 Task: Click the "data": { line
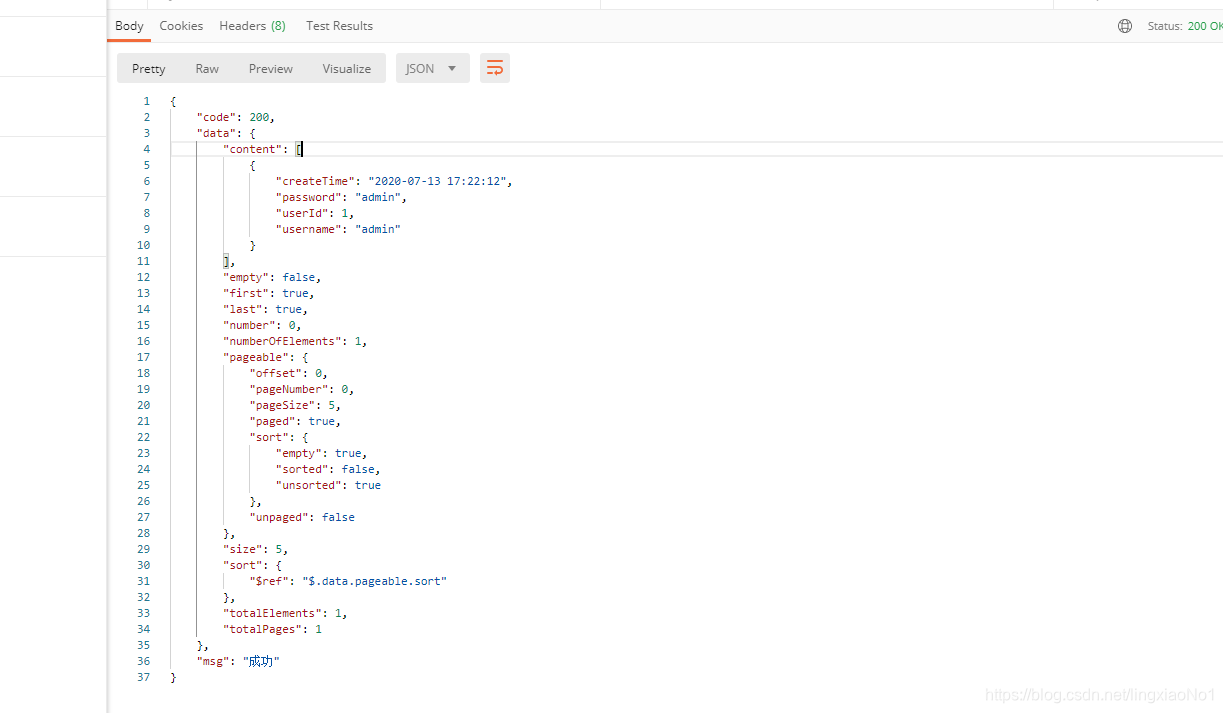(x=226, y=133)
